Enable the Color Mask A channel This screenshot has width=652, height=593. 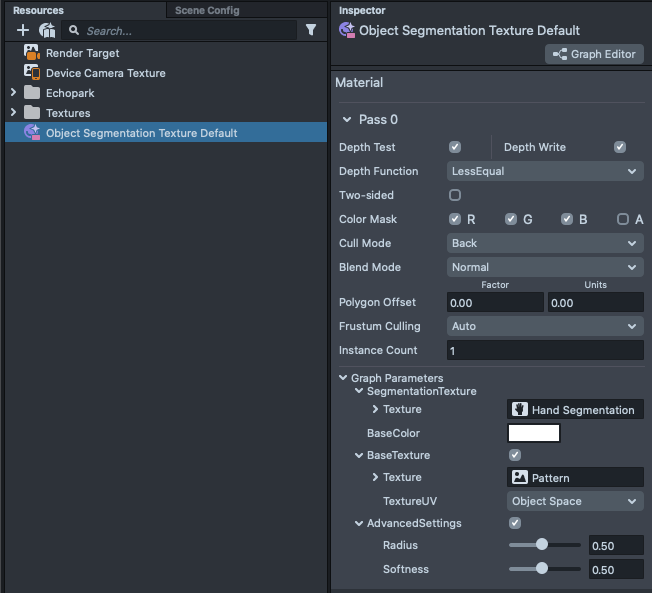(623, 219)
